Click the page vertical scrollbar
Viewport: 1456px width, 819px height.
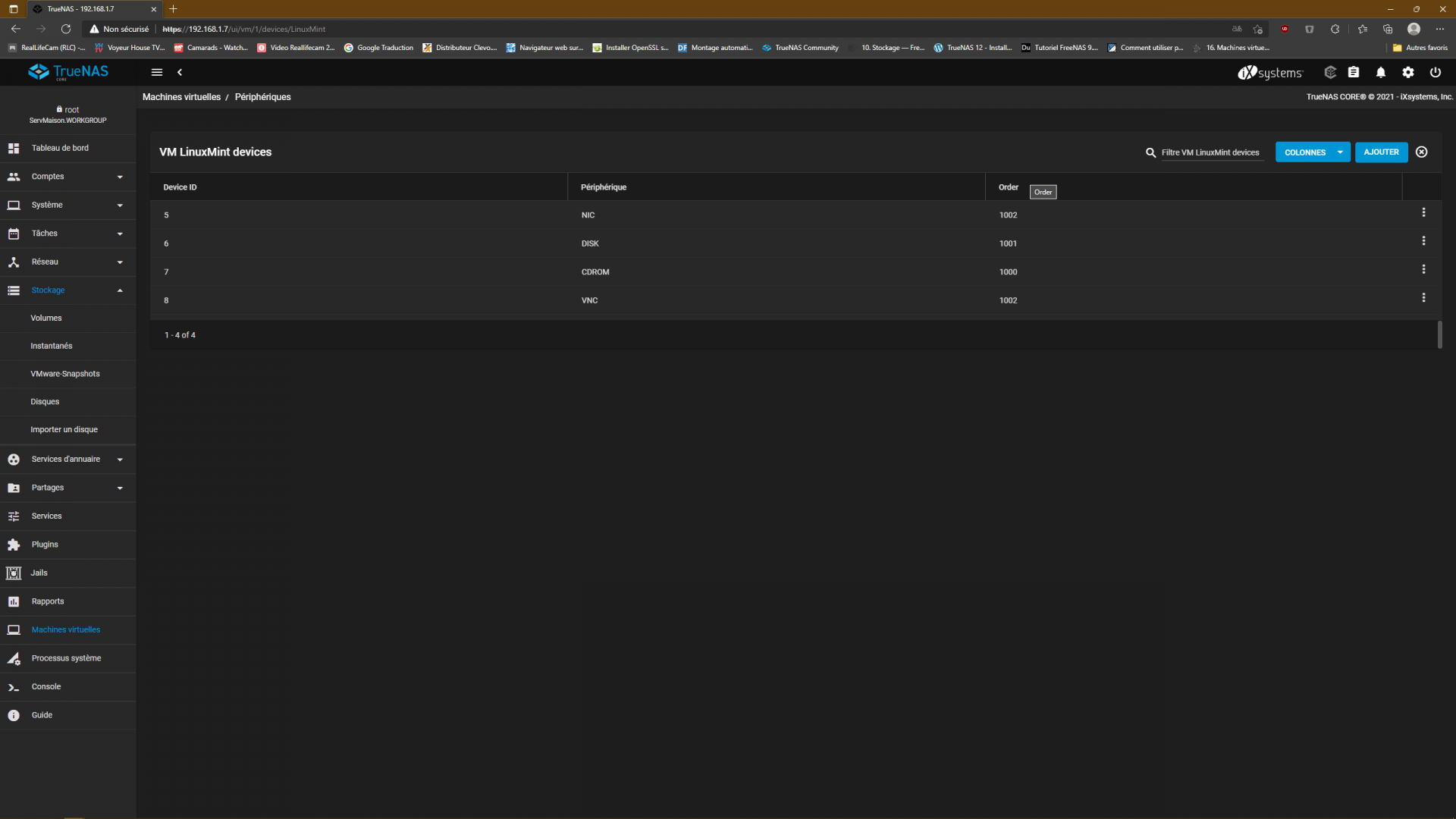click(1439, 334)
